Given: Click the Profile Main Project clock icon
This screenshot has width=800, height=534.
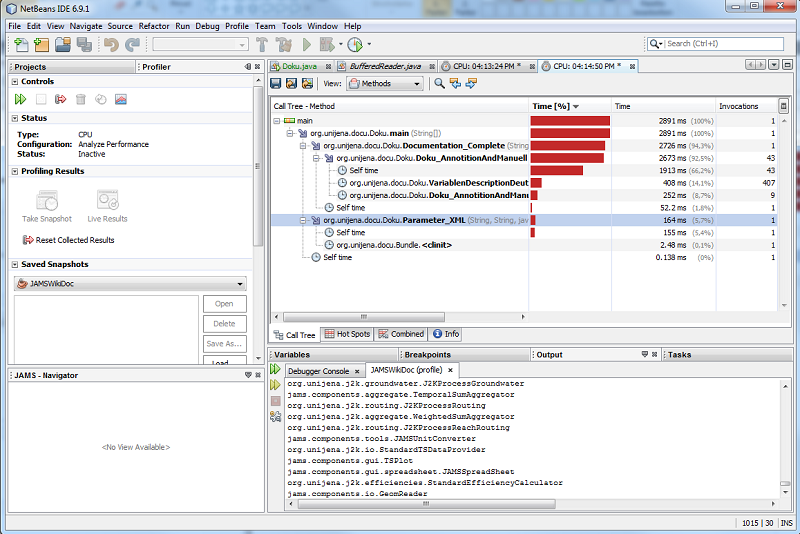Looking at the screenshot, I should click(x=355, y=44).
